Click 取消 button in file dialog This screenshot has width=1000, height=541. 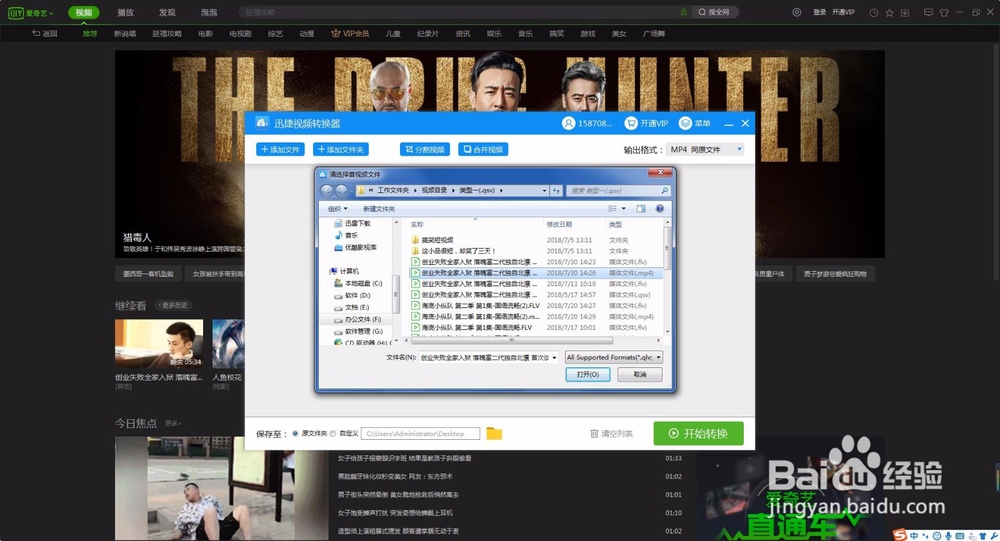click(640, 374)
